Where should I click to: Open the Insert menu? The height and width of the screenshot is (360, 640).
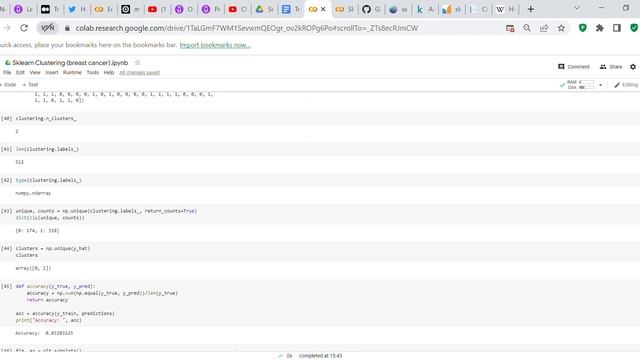pos(52,72)
